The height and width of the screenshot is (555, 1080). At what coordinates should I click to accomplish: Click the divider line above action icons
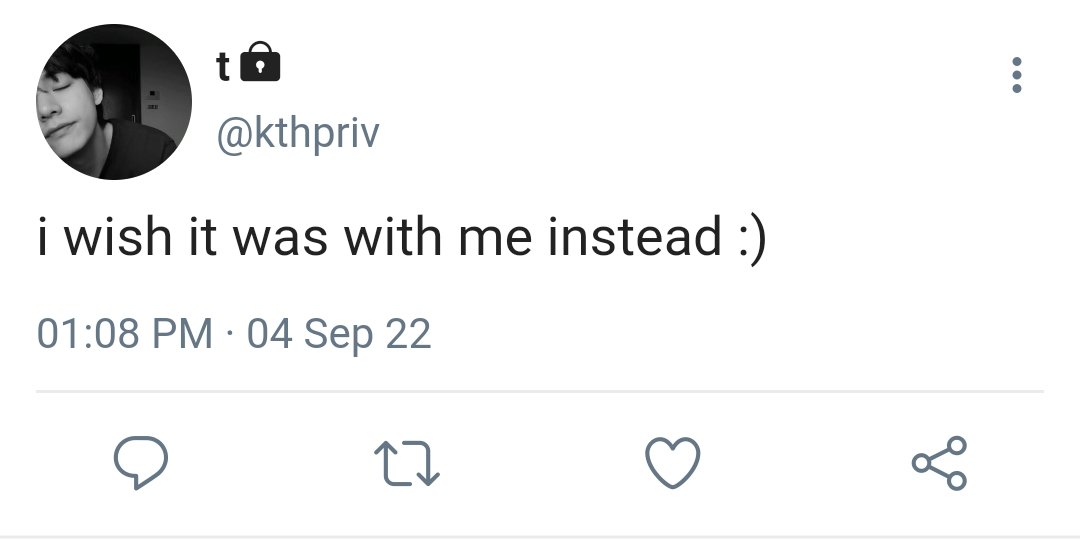[540, 391]
